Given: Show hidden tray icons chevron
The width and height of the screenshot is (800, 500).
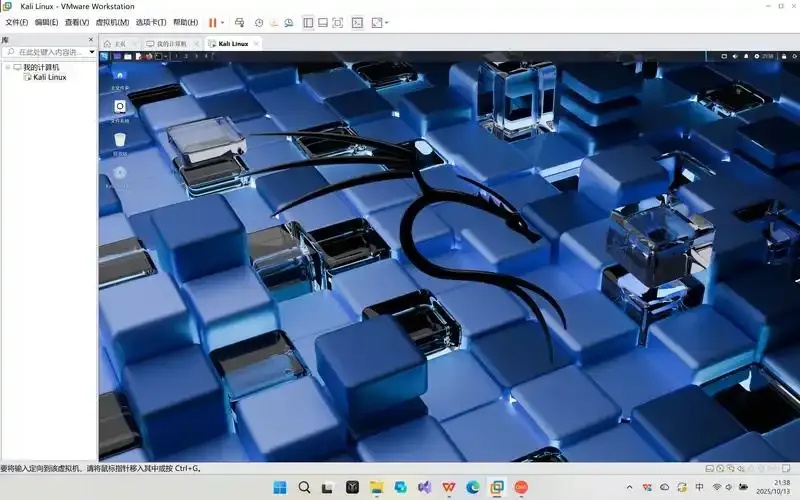Looking at the screenshot, I should 629,487.
